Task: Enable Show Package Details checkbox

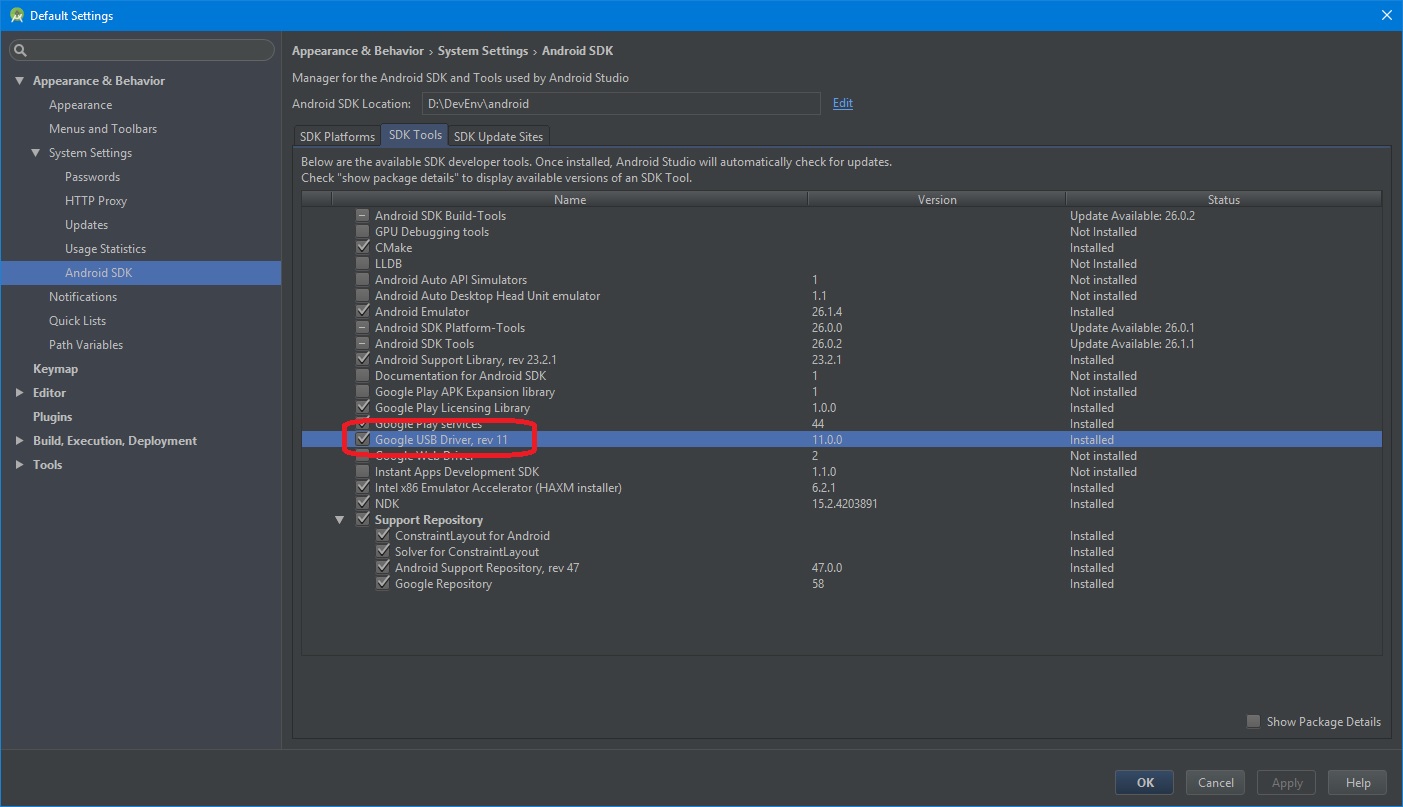Action: coord(1253,722)
